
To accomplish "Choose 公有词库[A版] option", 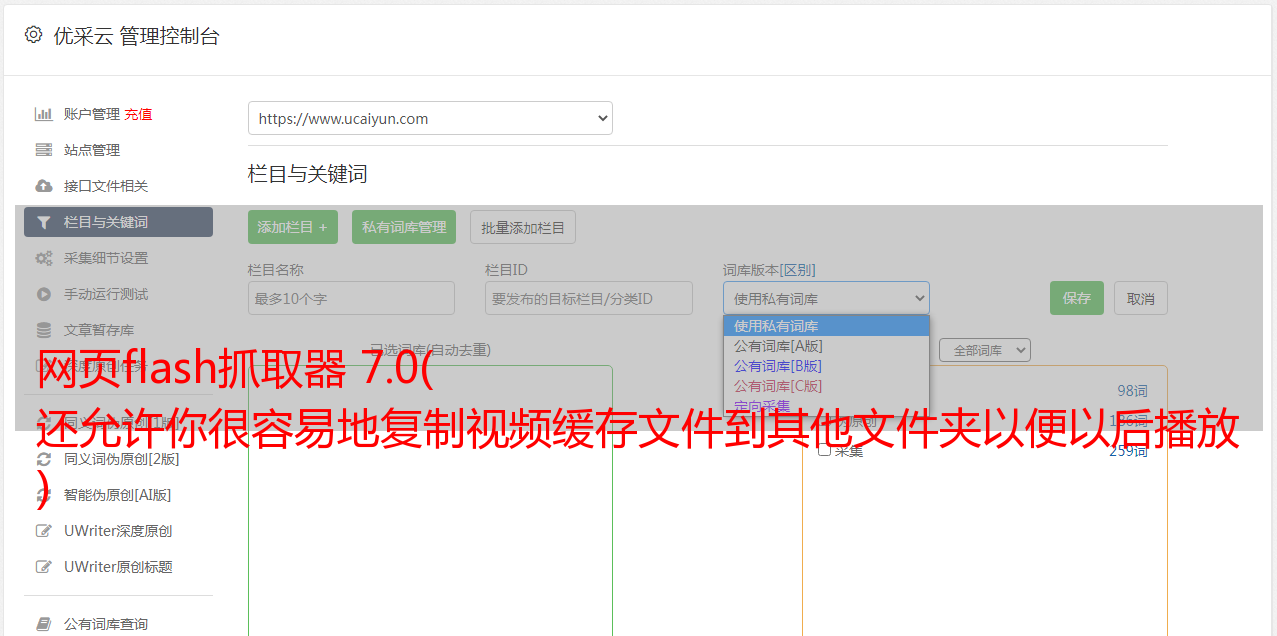I will pyautogui.click(x=826, y=346).
